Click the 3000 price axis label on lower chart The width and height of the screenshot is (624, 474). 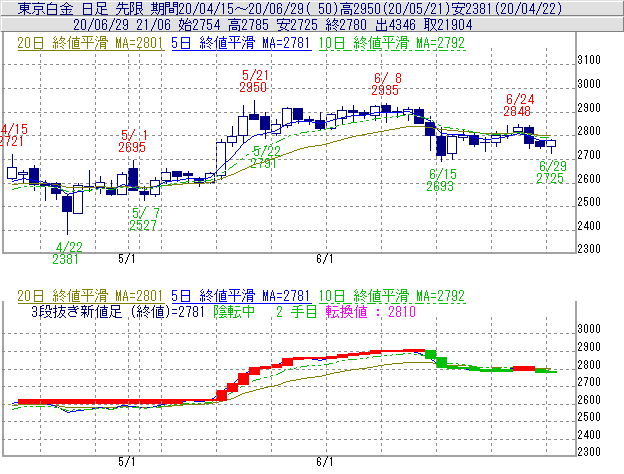tap(589, 329)
